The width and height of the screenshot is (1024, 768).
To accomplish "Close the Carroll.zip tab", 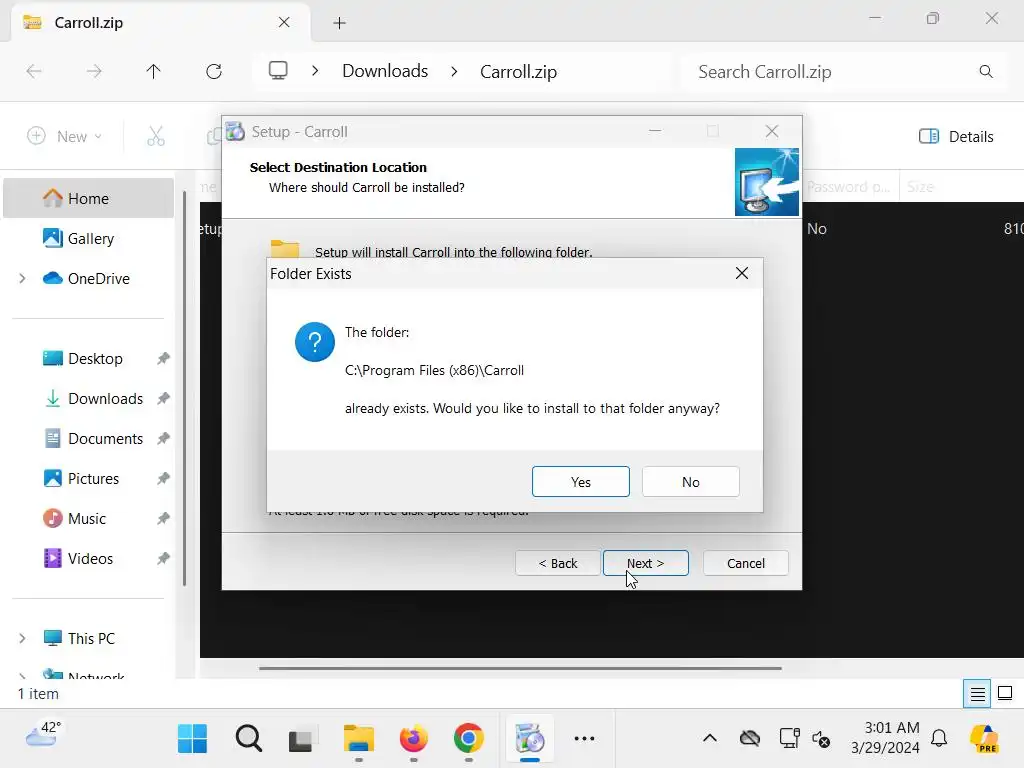I will point(284,22).
